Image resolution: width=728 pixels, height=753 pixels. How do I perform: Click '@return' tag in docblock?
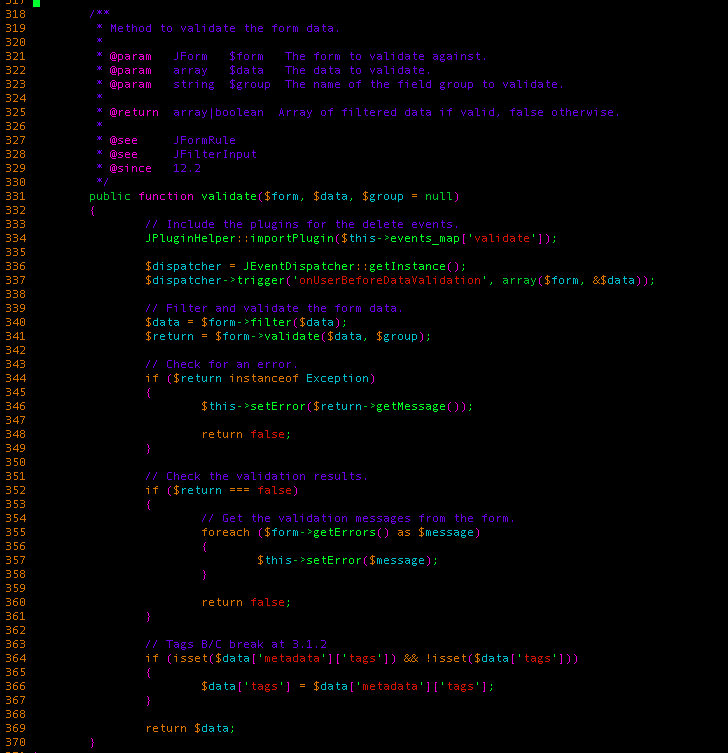pos(134,112)
